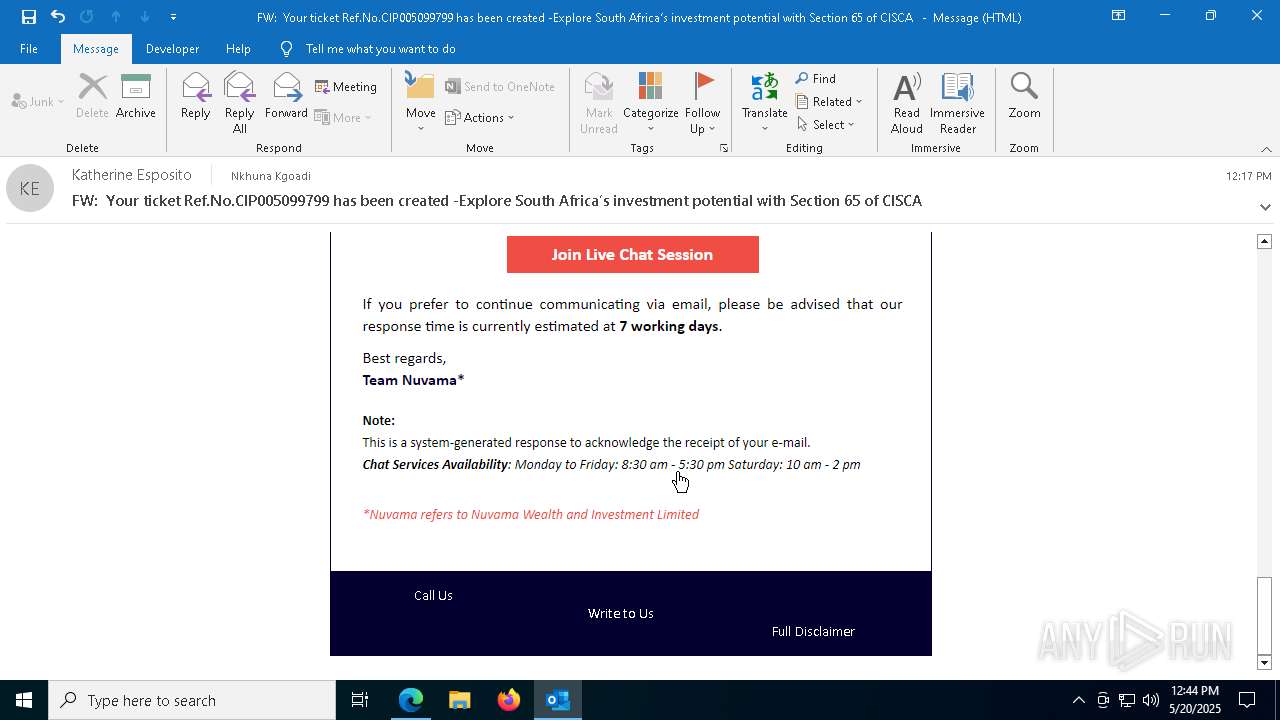This screenshot has width=1280, height=720.
Task: Launch Microsoft Edge from the taskbar
Action: click(411, 700)
